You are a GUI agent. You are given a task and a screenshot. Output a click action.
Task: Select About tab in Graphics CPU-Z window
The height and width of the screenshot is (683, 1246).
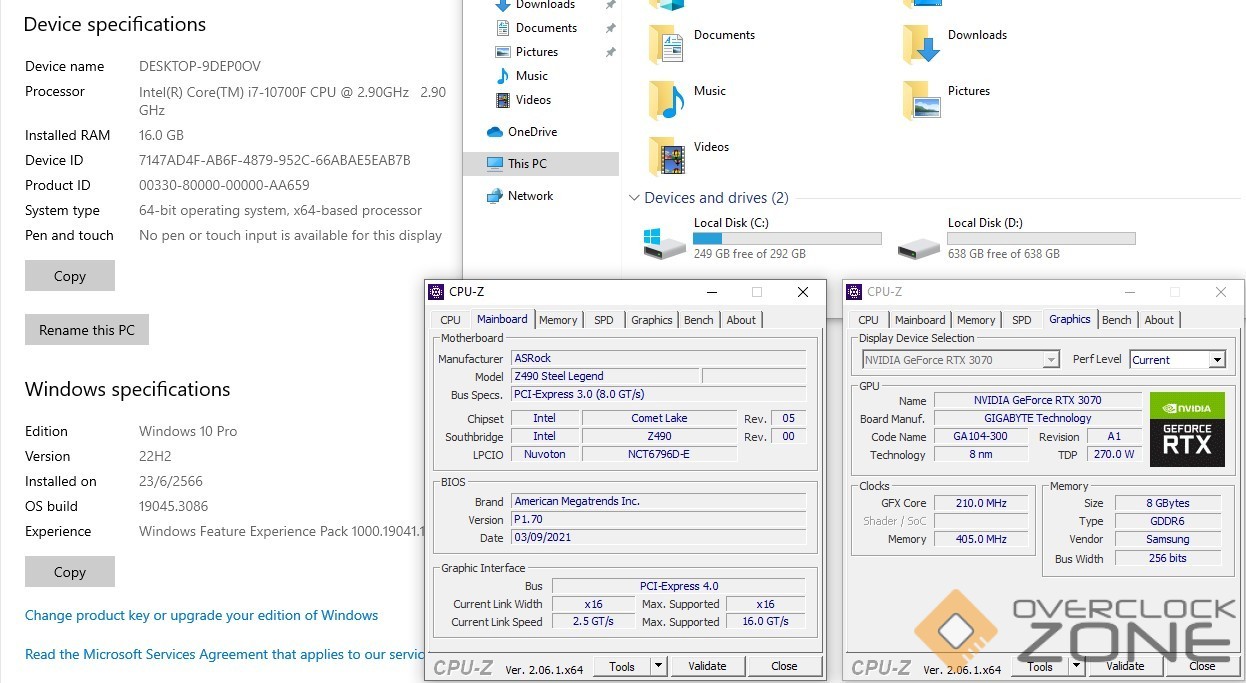pyautogui.click(x=1160, y=320)
